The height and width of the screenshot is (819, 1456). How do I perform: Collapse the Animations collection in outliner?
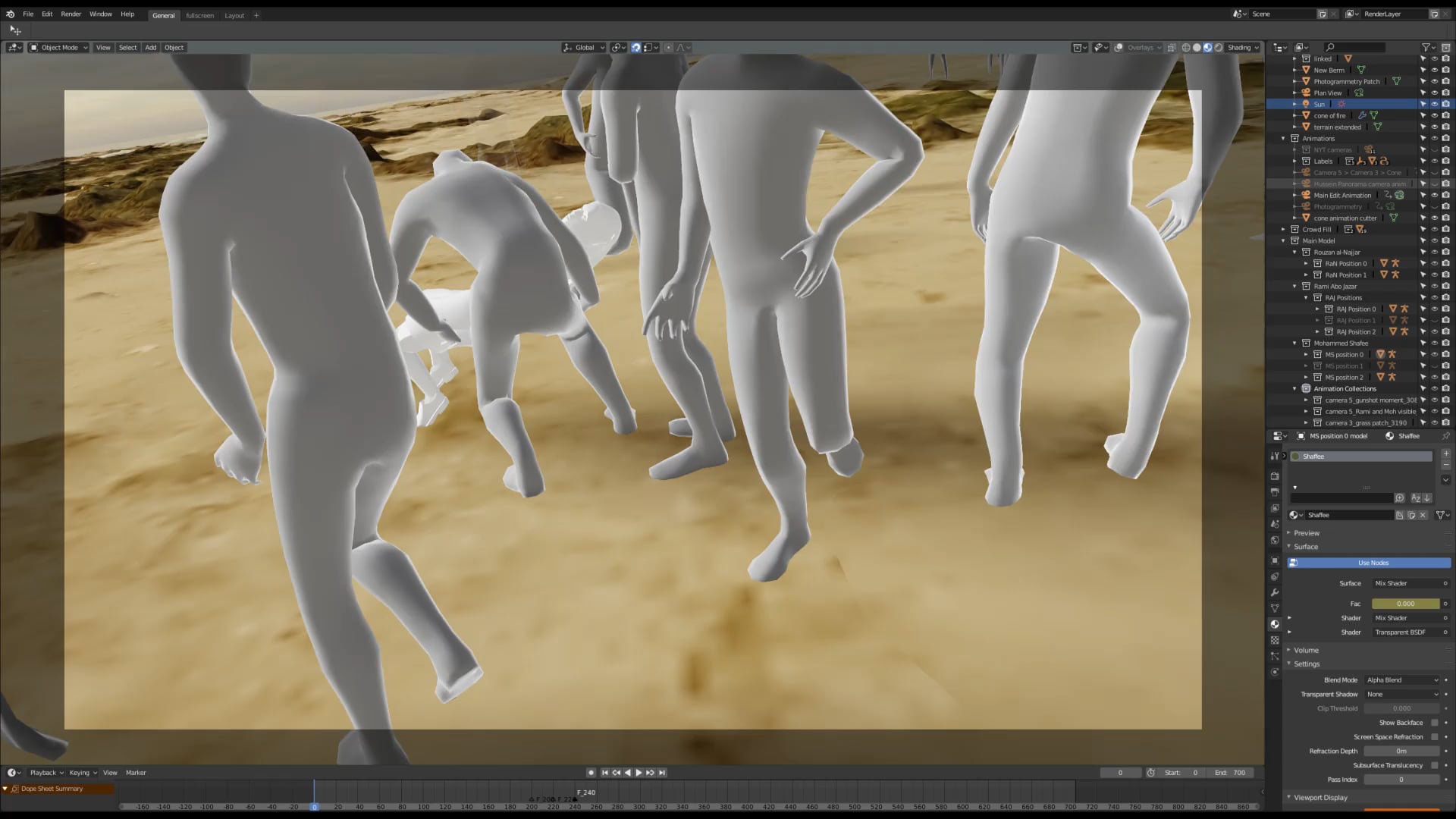point(1284,138)
